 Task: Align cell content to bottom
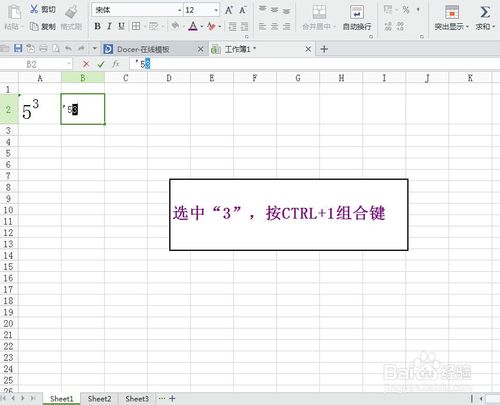point(286,11)
